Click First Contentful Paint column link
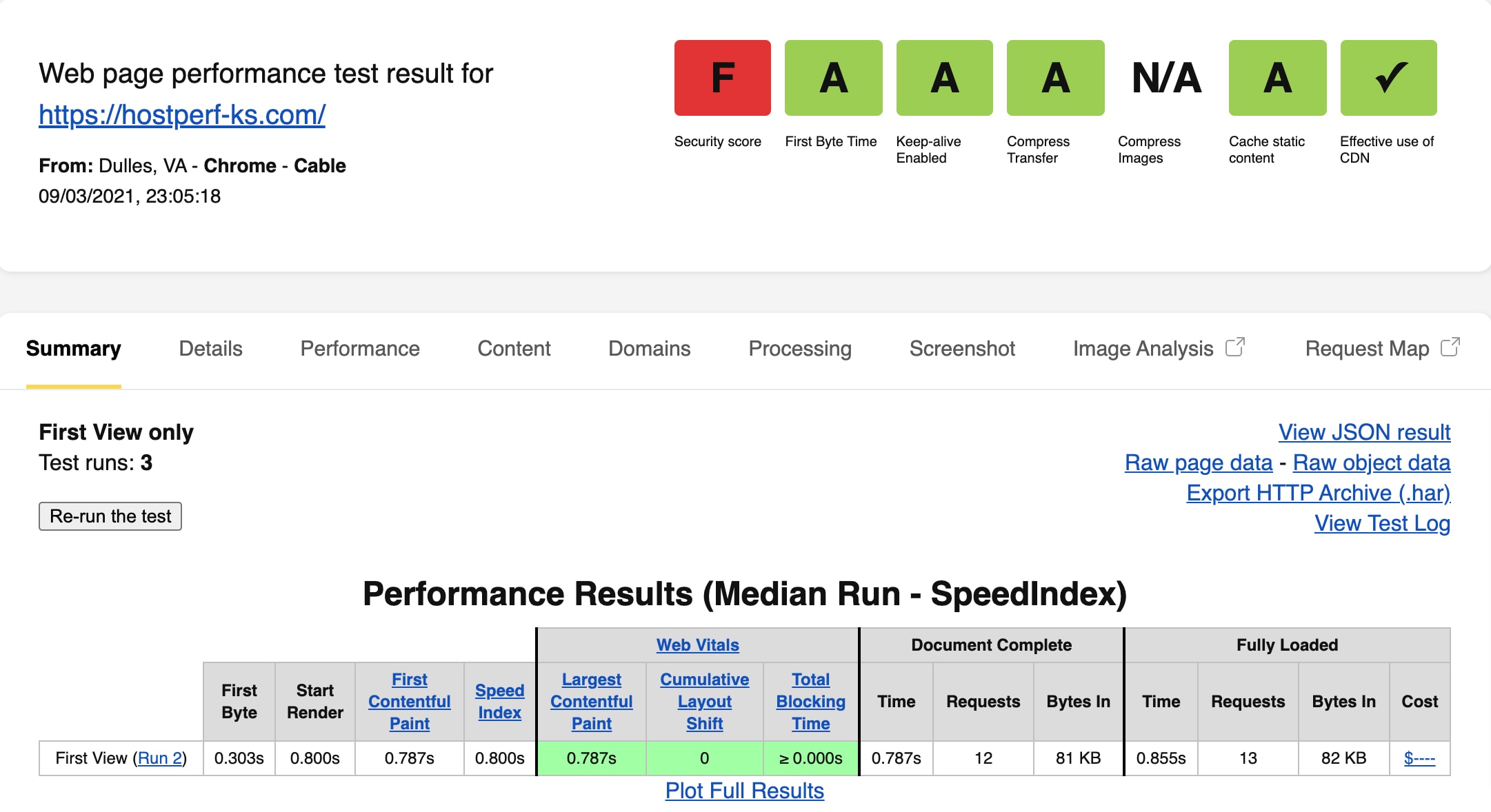The image size is (1491, 812). [410, 702]
